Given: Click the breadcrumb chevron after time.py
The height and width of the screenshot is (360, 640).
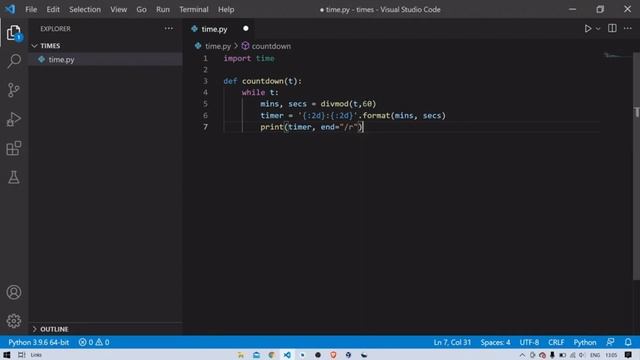Looking at the screenshot, I should point(236,46).
